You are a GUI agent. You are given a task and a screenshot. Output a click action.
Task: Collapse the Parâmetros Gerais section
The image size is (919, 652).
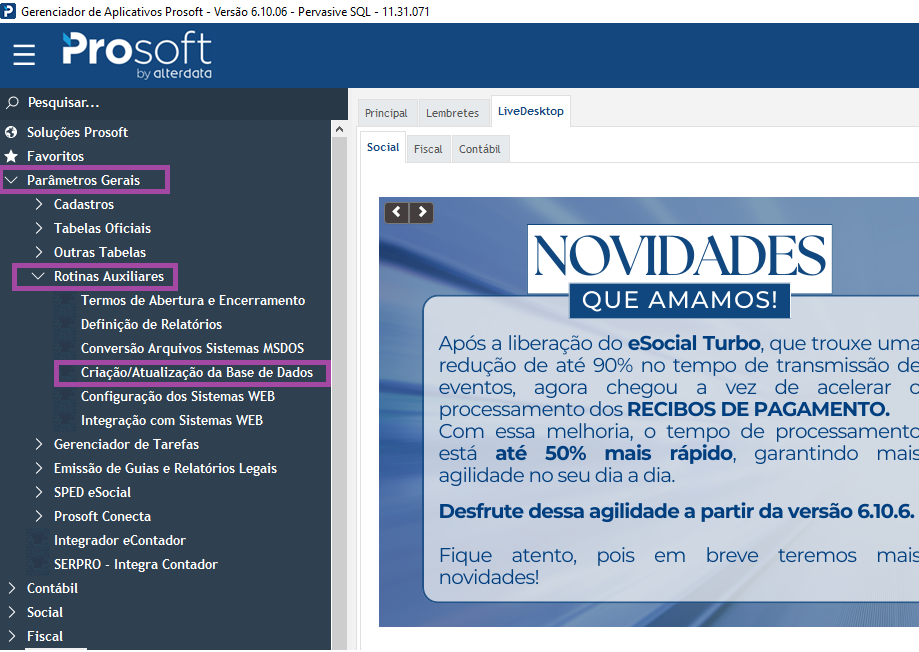tap(11, 180)
